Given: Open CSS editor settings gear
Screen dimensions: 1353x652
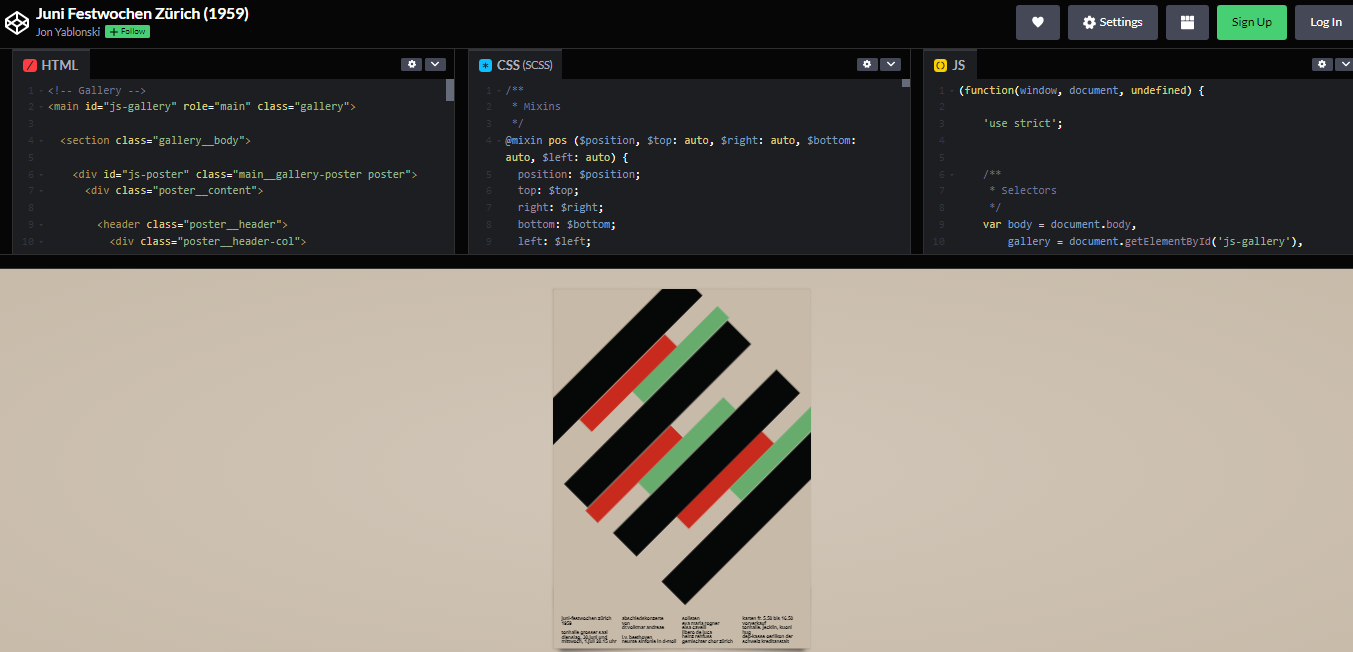Looking at the screenshot, I should [867, 64].
